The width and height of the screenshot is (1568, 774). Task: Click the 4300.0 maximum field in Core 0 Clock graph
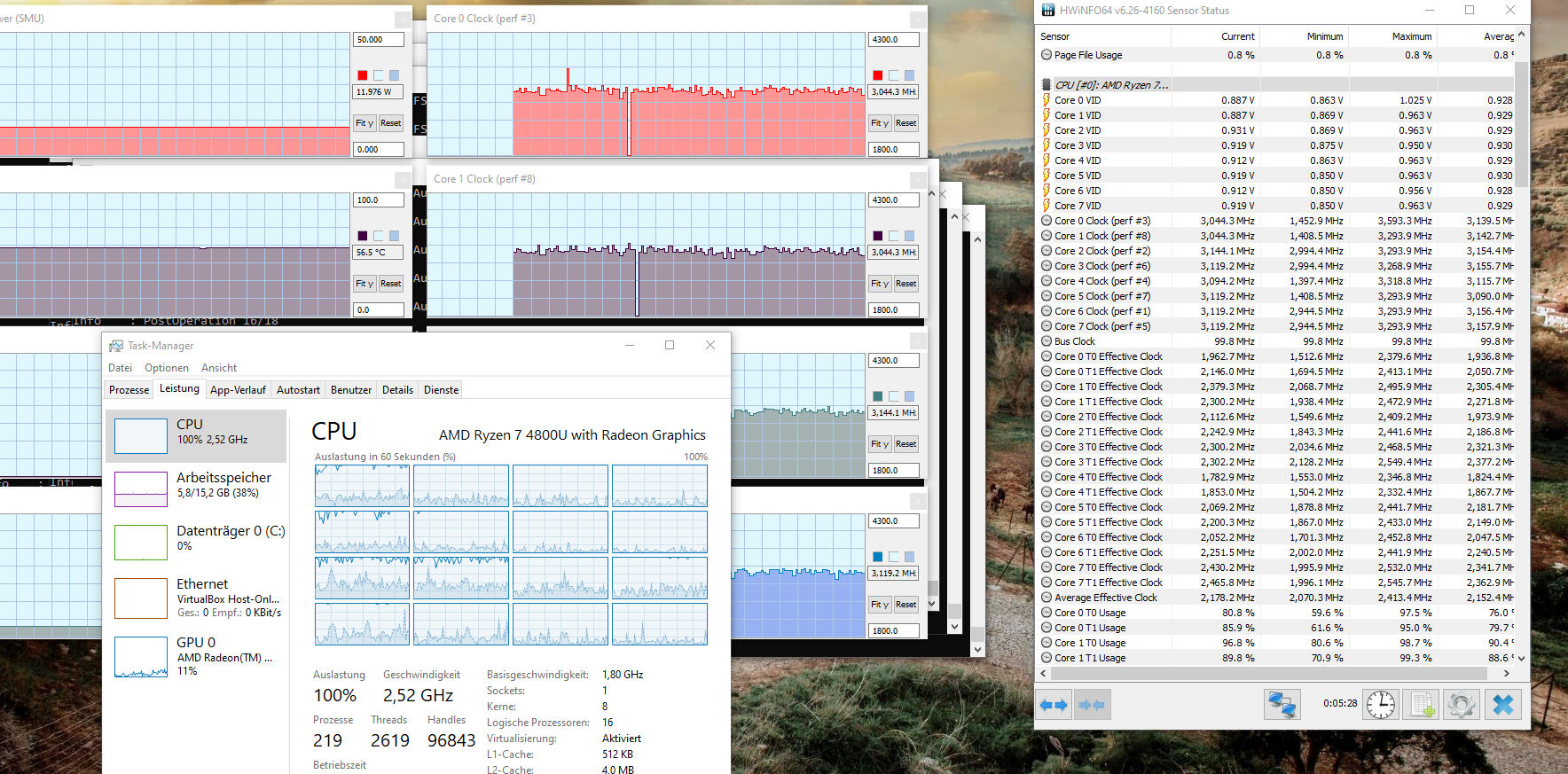click(x=893, y=40)
